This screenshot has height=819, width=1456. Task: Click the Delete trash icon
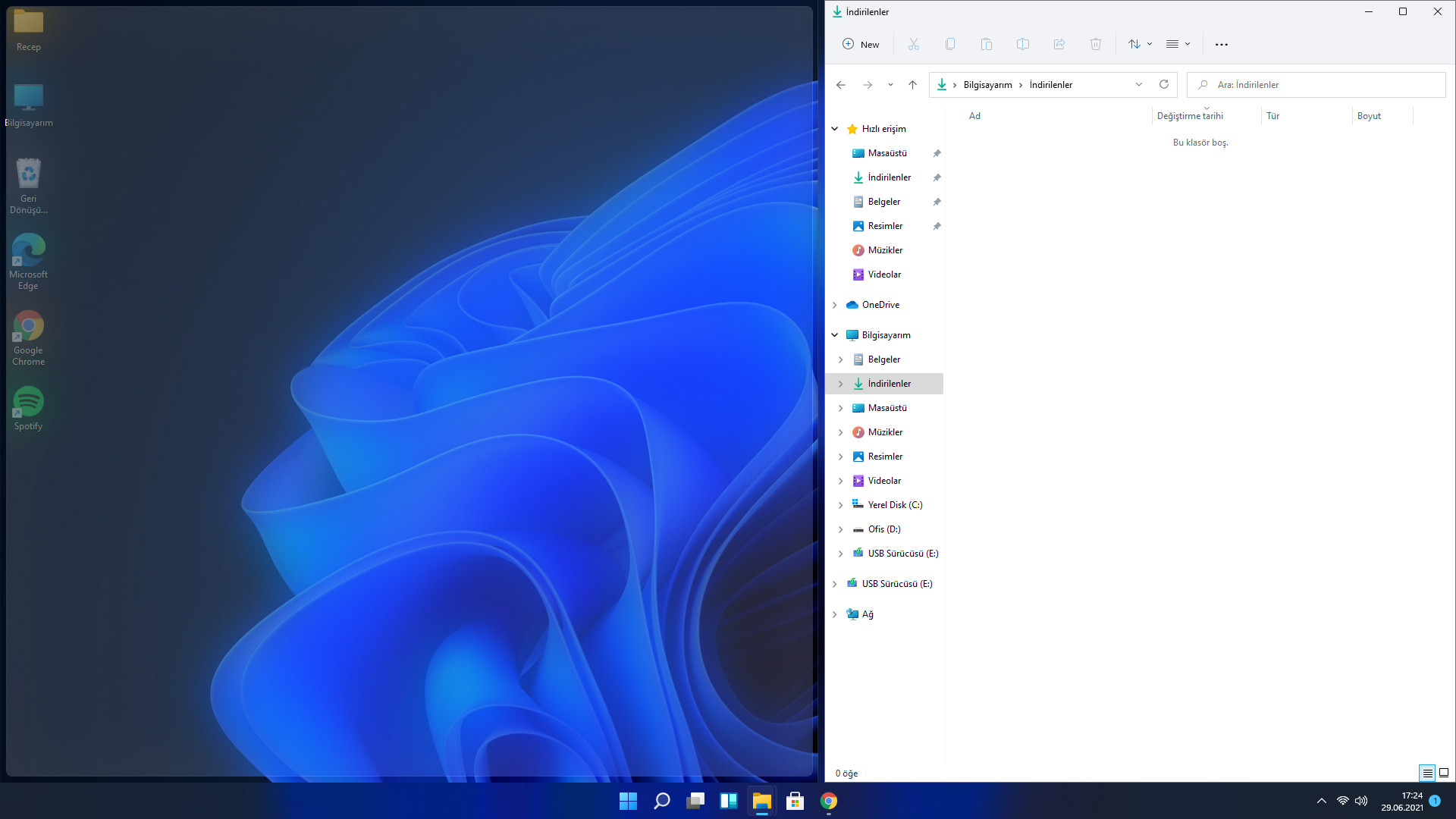(1096, 44)
